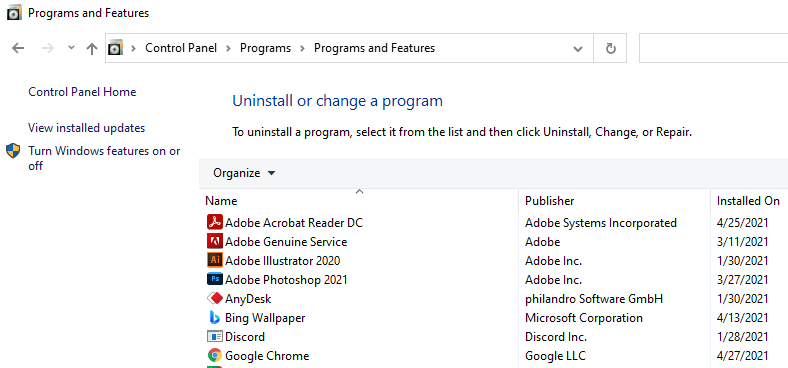Click the address bar Control Panel icon
Screen dimensions: 788x368
116,48
